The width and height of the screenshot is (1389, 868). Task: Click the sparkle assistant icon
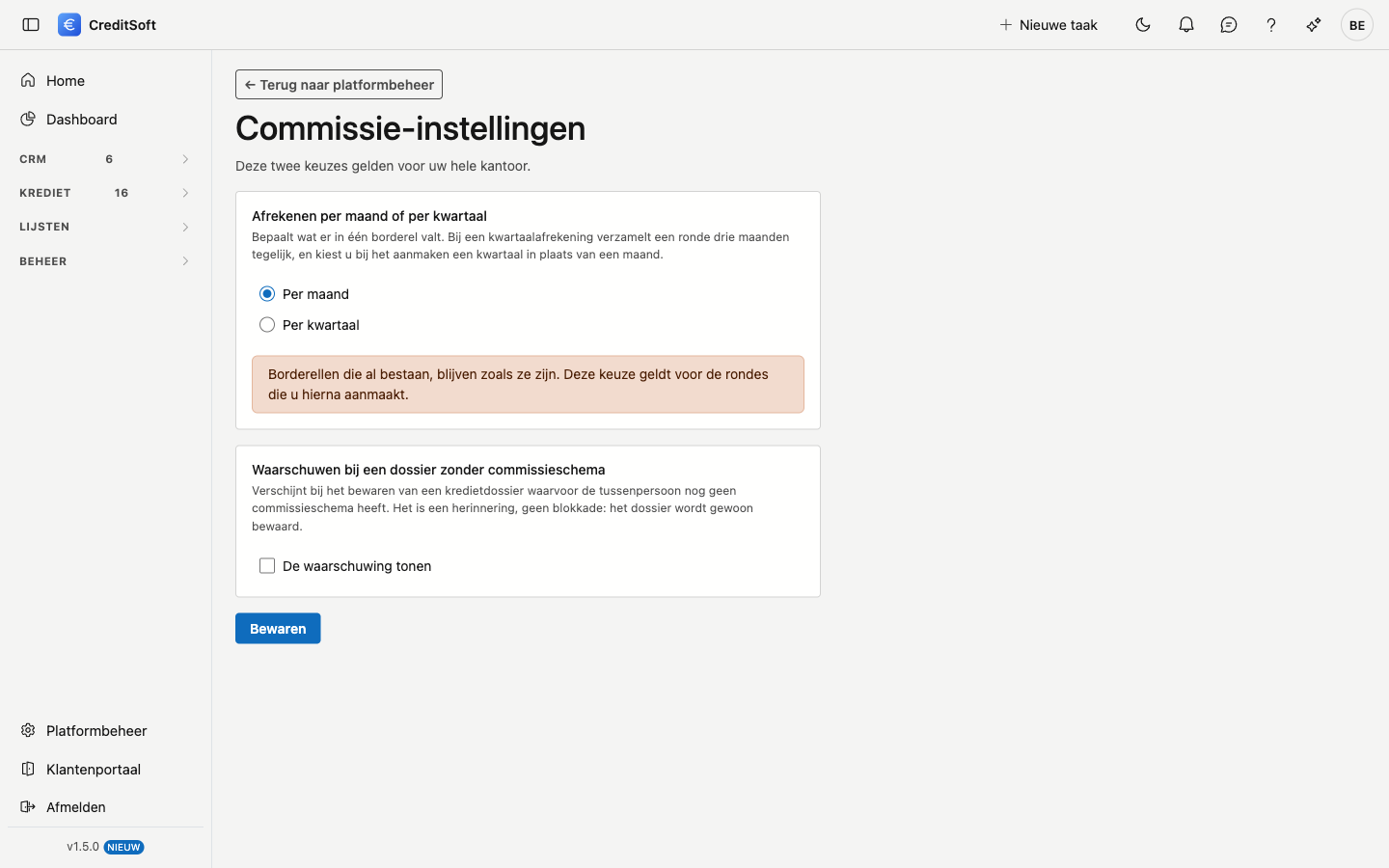[x=1314, y=25]
